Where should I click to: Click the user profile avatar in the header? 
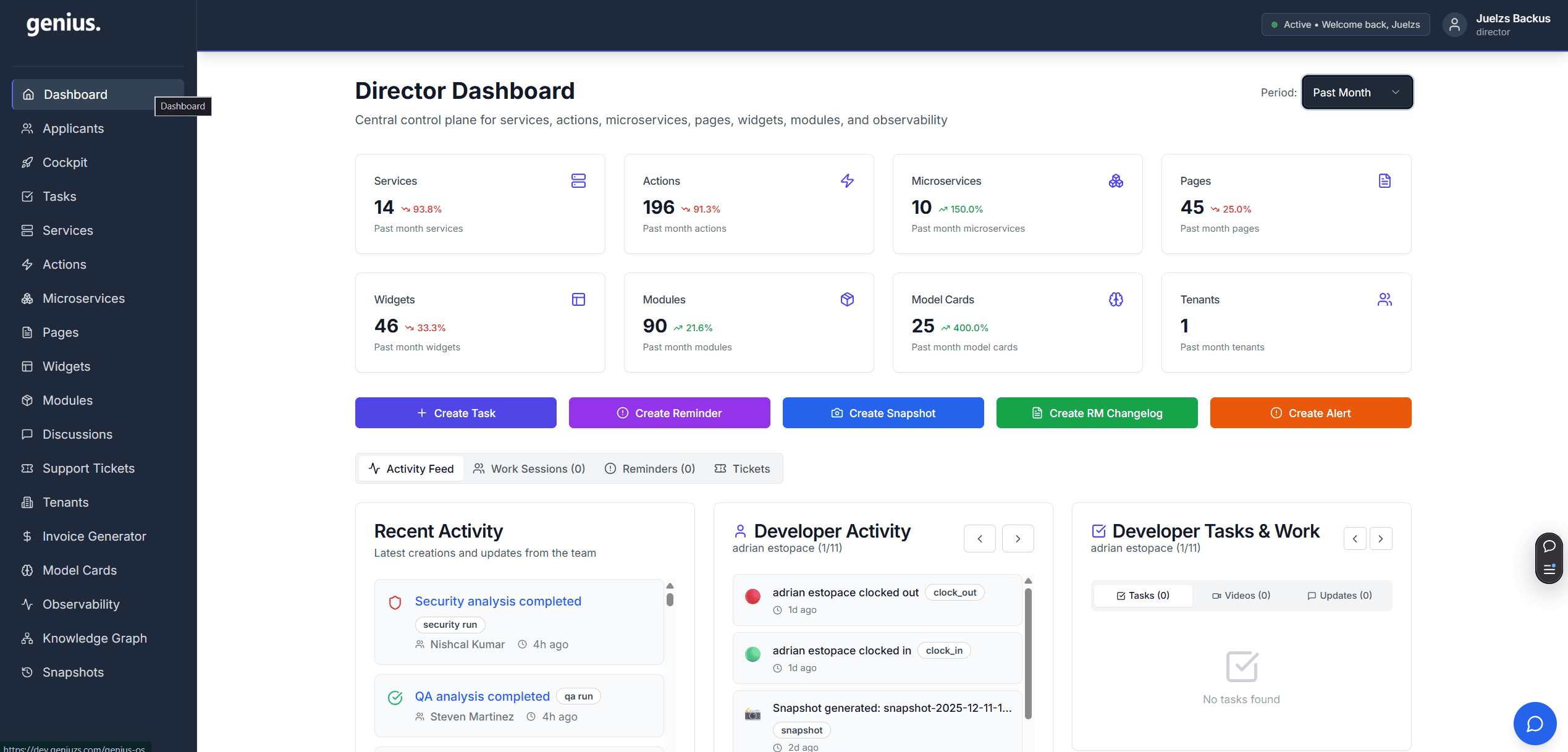[1455, 24]
